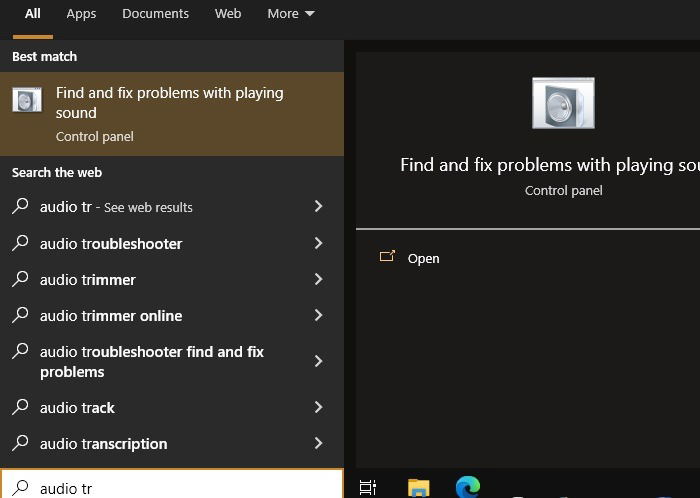Expand arrow for audio trimmer suggestion
The image size is (700, 498).
[x=318, y=279]
